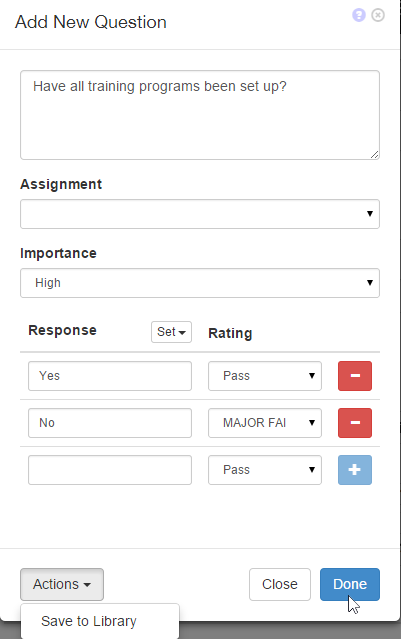Close dialog with the X icon

[378, 15]
